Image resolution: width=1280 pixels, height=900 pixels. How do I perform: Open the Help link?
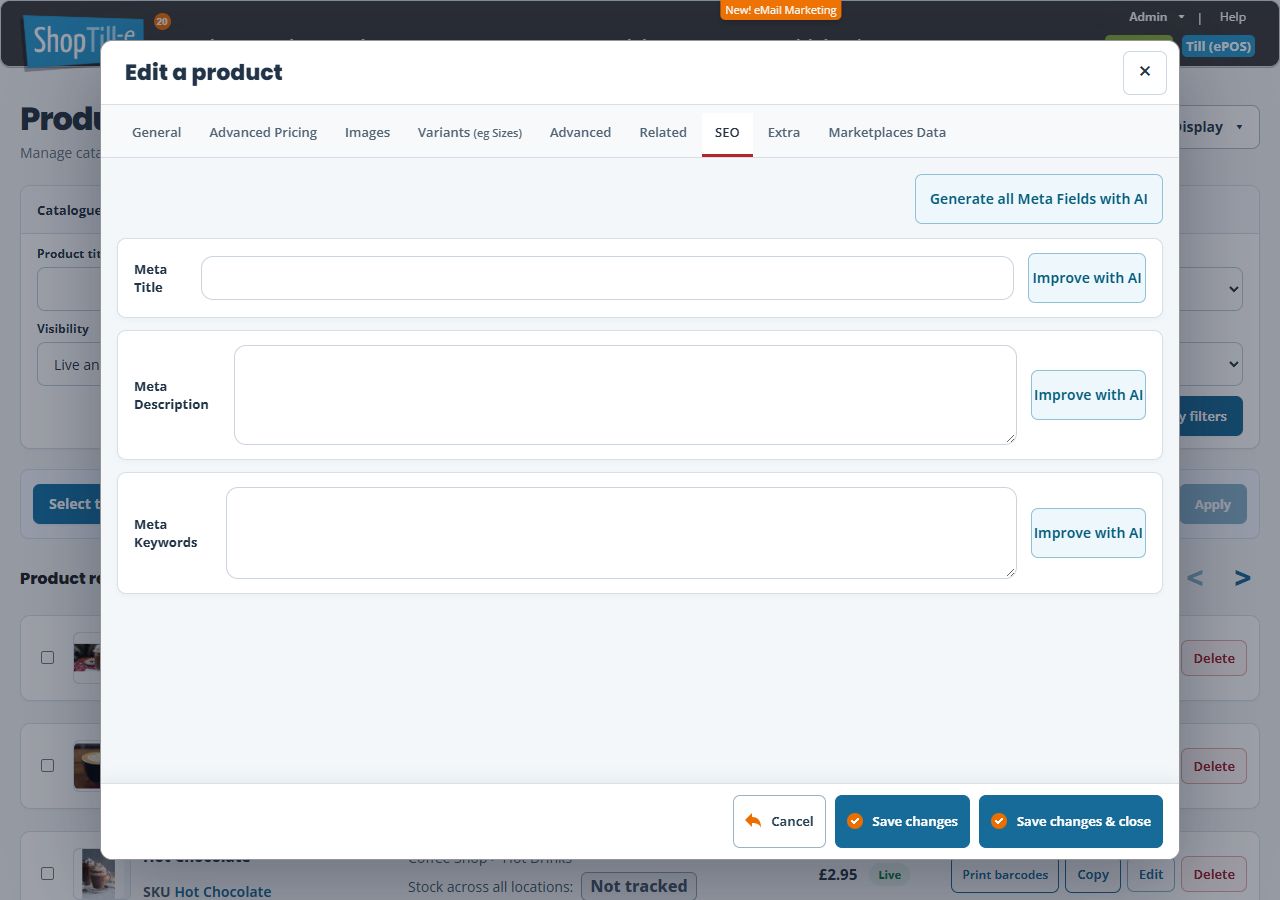pos(1233,17)
